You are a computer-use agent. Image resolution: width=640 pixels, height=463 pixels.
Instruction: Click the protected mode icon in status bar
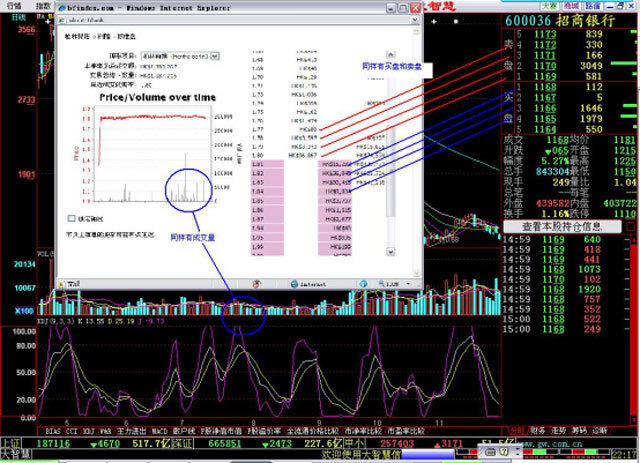(x=363, y=284)
